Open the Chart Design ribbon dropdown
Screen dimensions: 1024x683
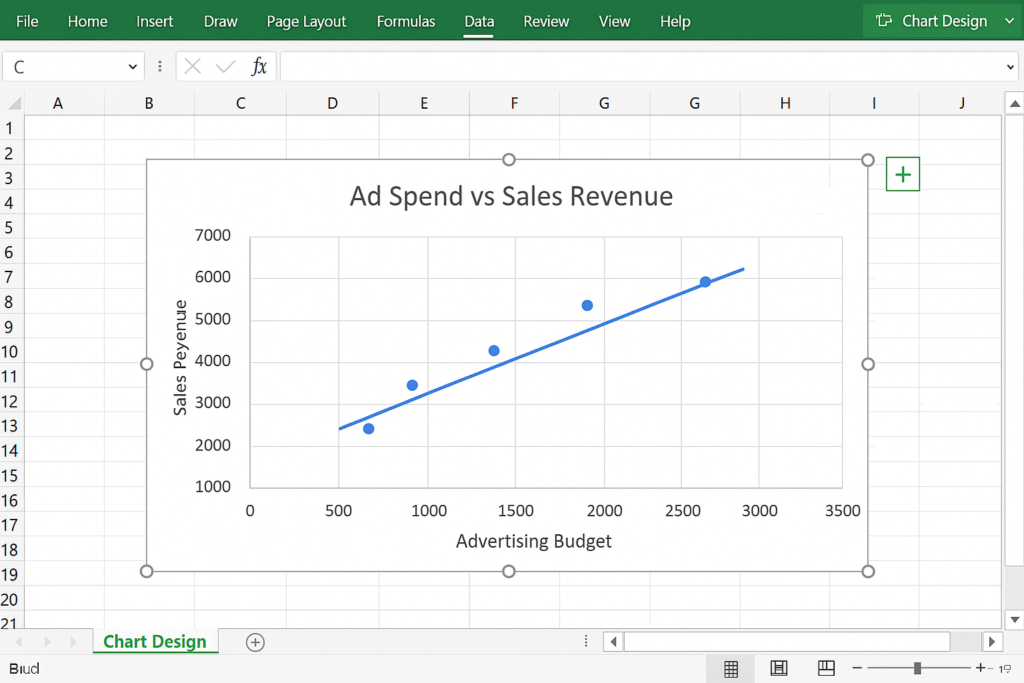click(1008, 21)
